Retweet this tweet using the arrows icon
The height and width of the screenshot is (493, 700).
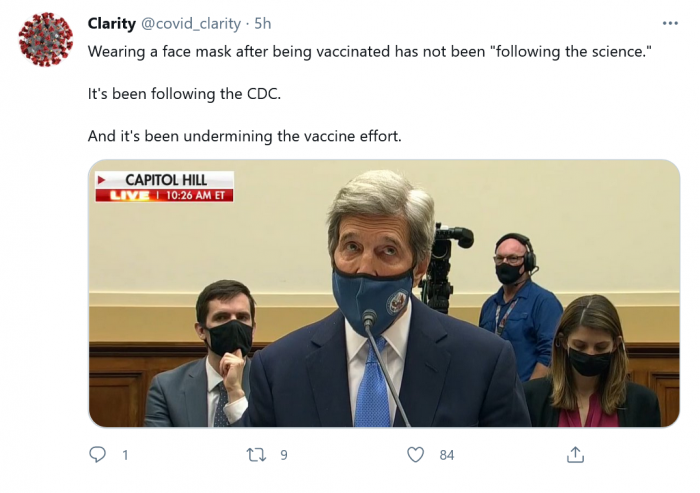(x=256, y=455)
